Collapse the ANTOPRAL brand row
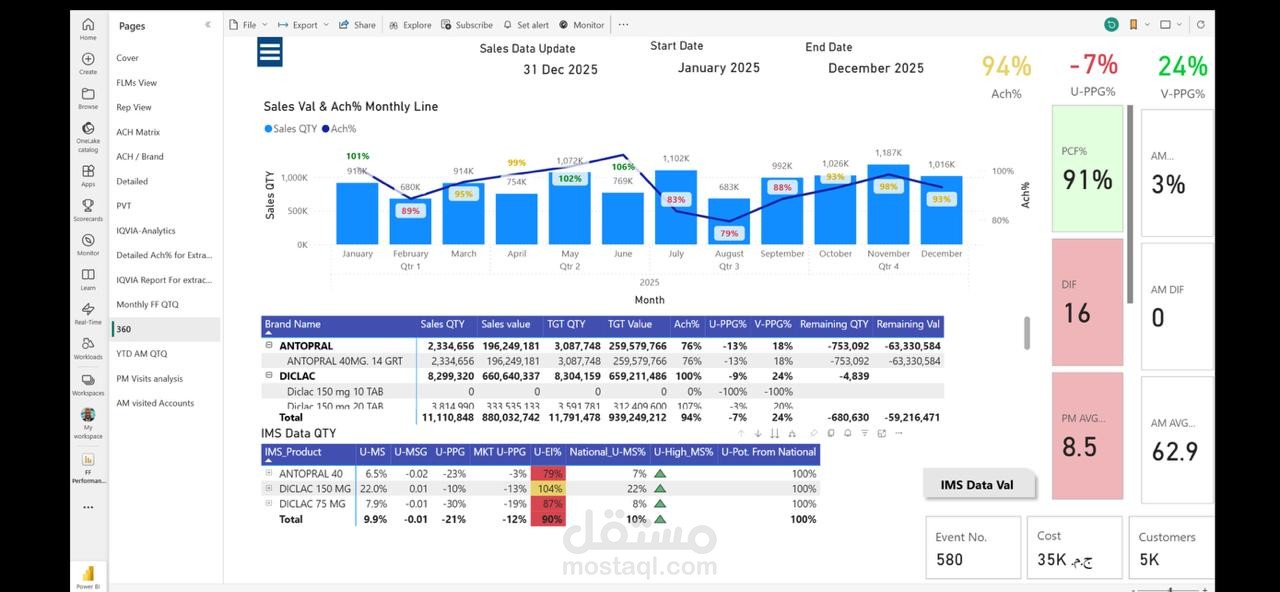1280x592 pixels. (x=268, y=345)
